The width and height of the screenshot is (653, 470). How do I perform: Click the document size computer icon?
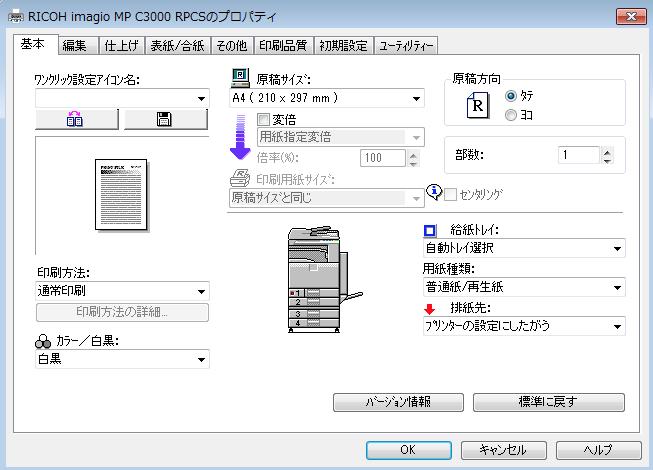240,77
